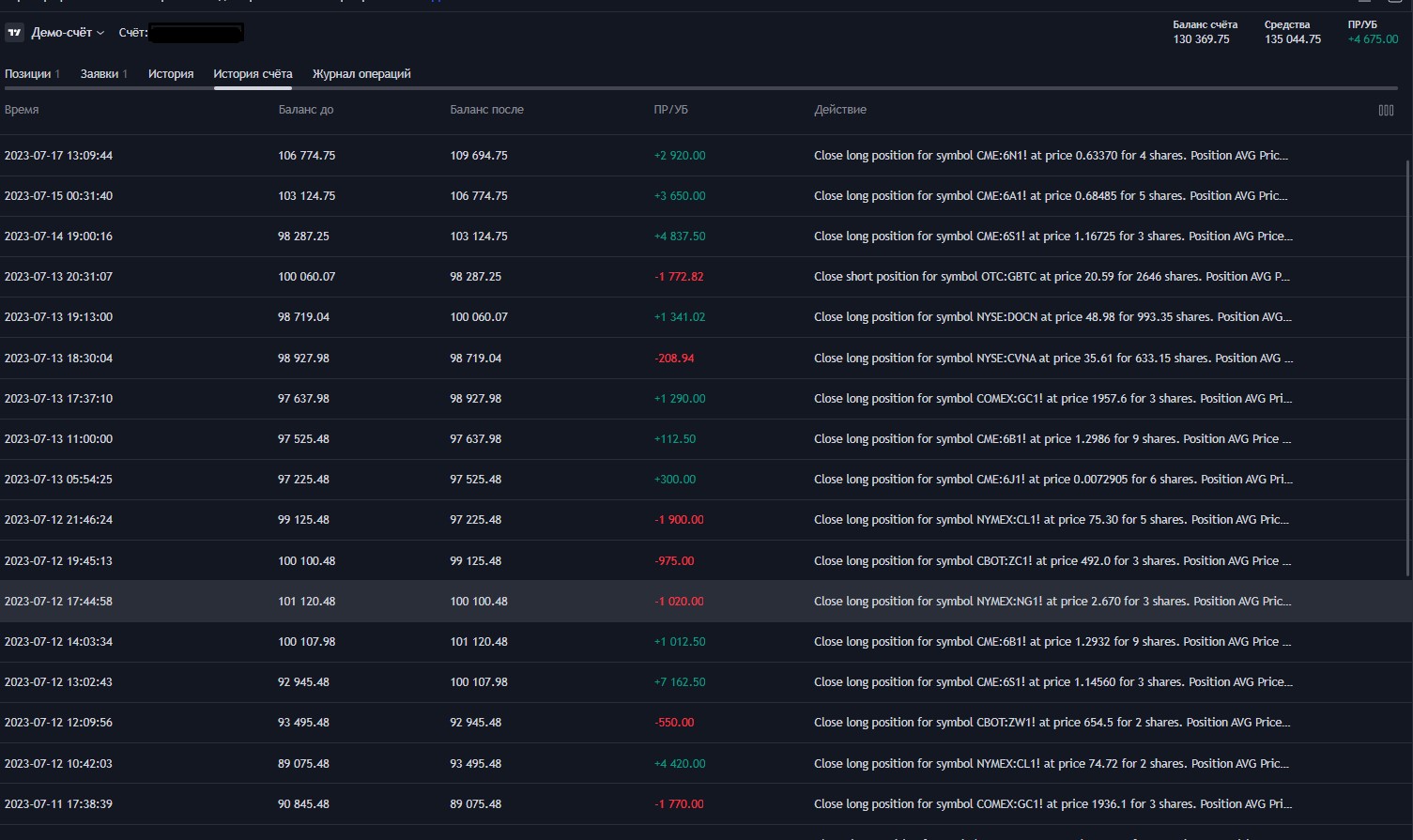Click the profit value +3 650.00
The height and width of the screenshot is (840, 1413).
coord(679,196)
